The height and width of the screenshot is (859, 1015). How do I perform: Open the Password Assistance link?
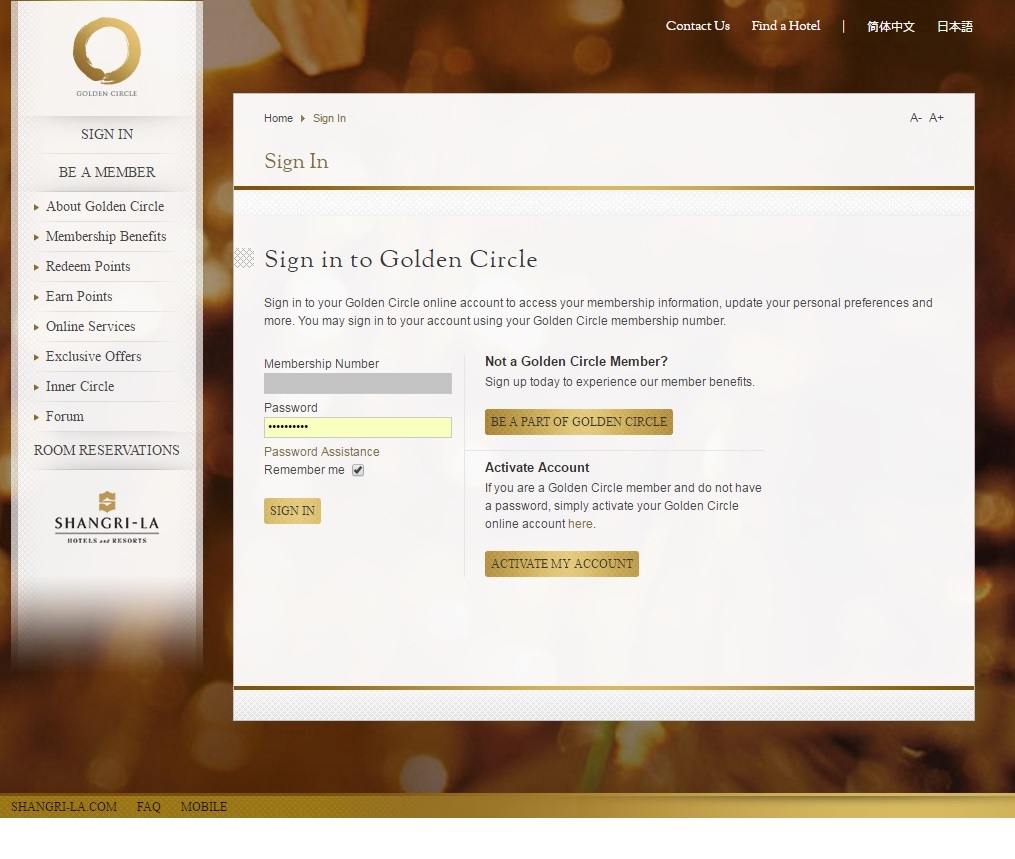click(x=322, y=452)
